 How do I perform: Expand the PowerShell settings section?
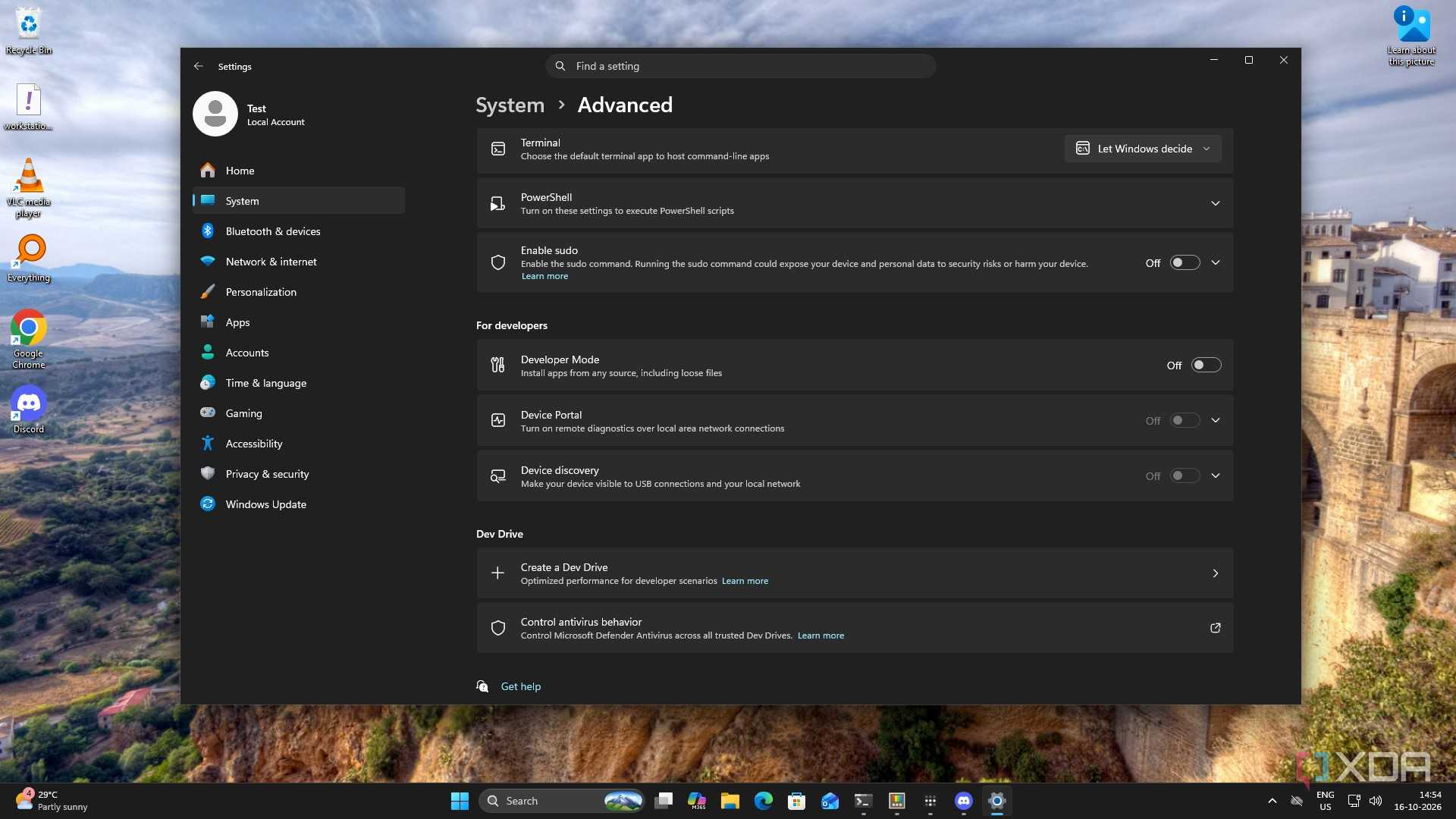point(1215,203)
